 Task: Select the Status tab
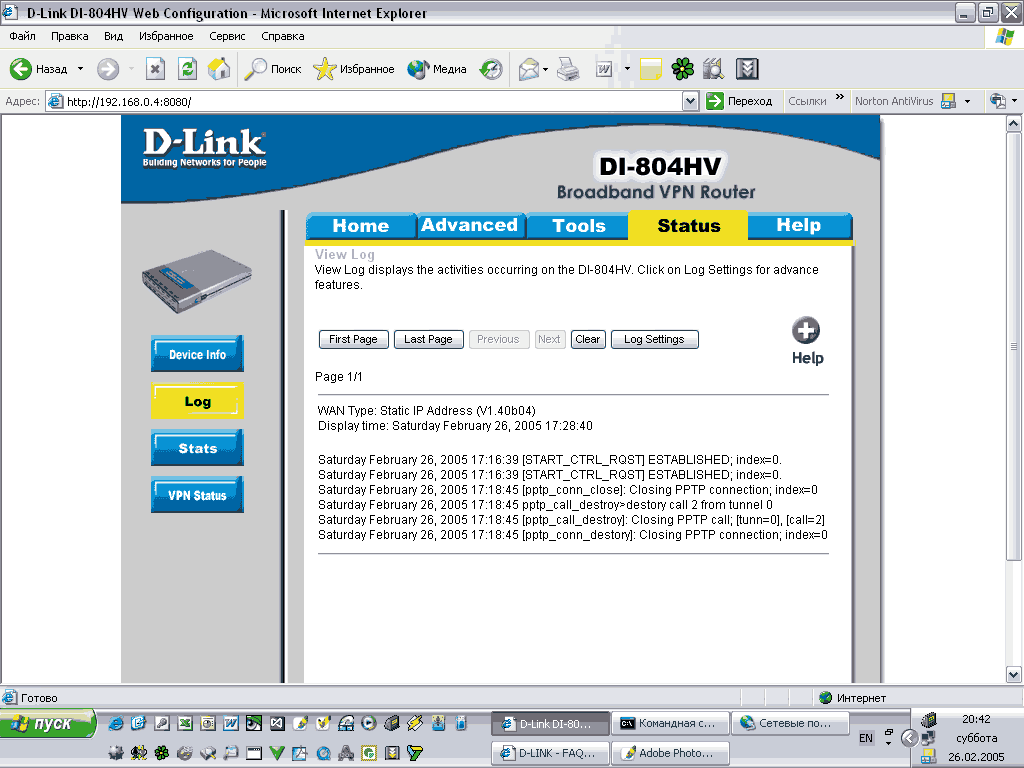click(688, 226)
